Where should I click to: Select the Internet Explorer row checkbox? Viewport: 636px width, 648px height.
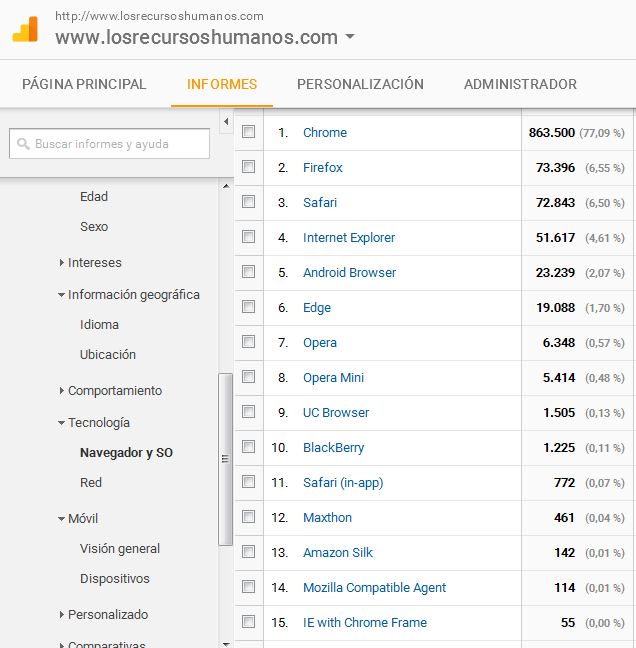click(248, 237)
